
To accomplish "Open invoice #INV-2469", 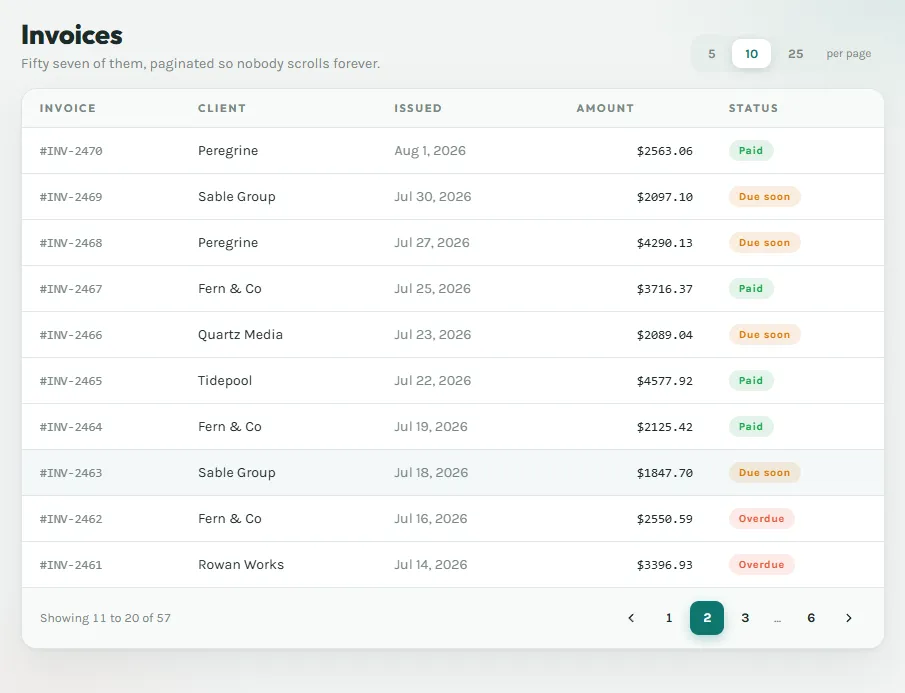I will coord(71,197).
